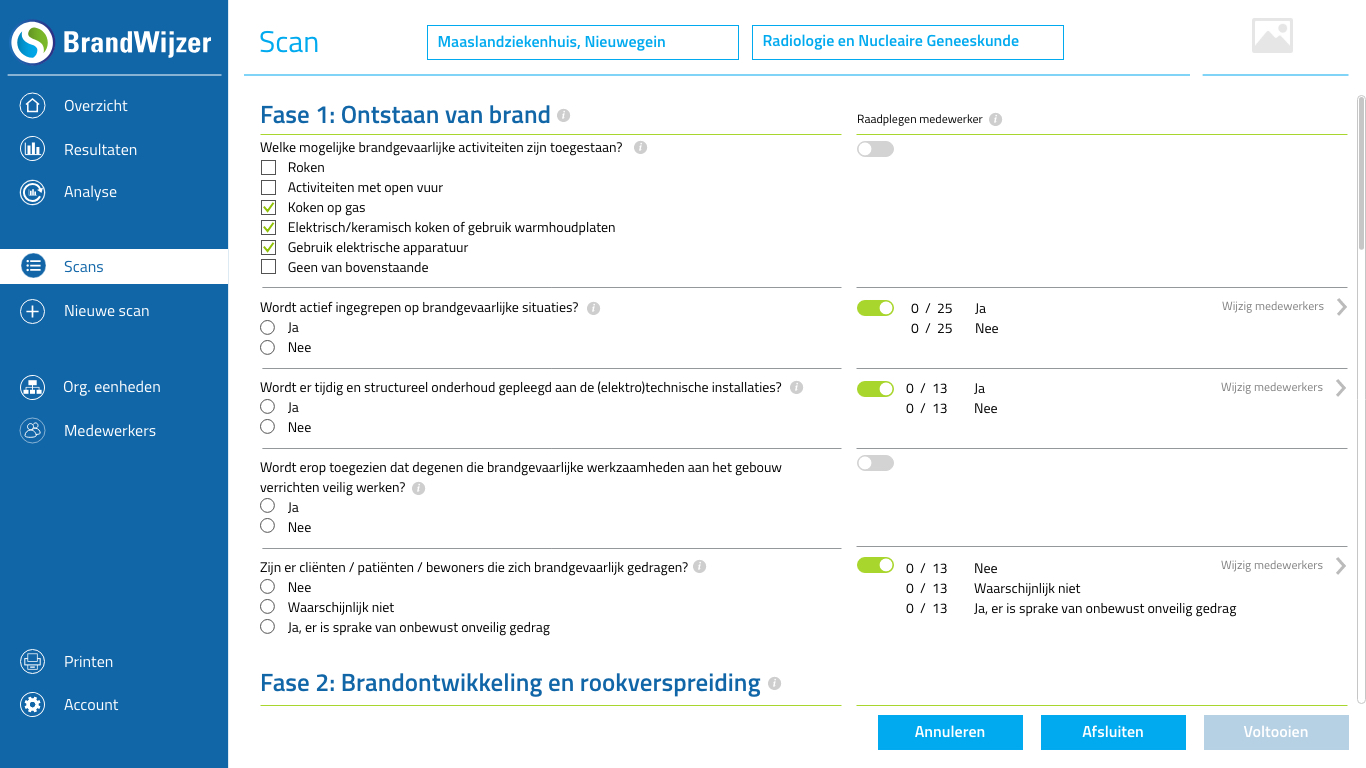
Task: Expand Wijzig medewerkers chevron for onderhoud question
Action: point(1342,388)
